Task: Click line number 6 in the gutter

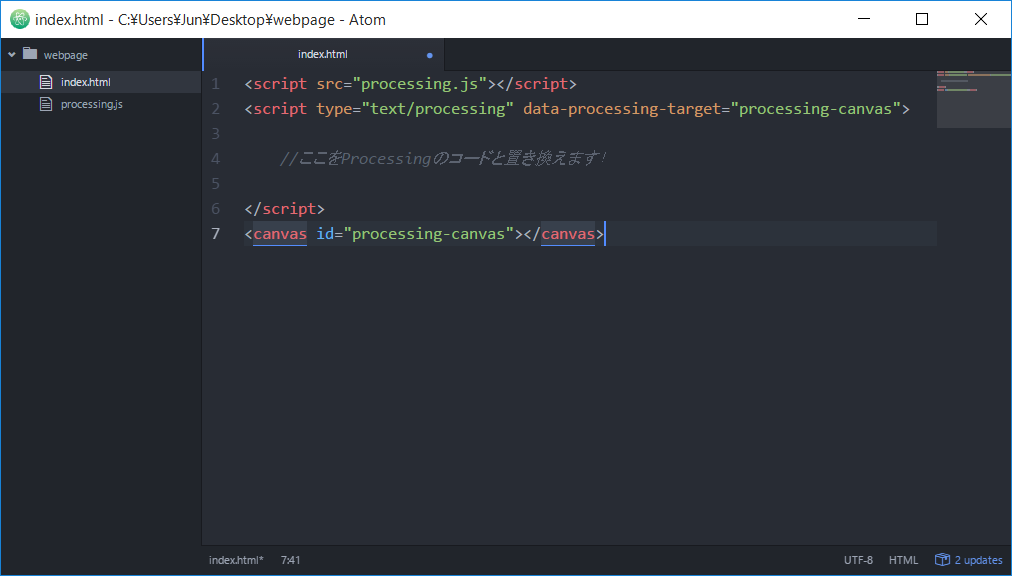Action: click(216, 209)
